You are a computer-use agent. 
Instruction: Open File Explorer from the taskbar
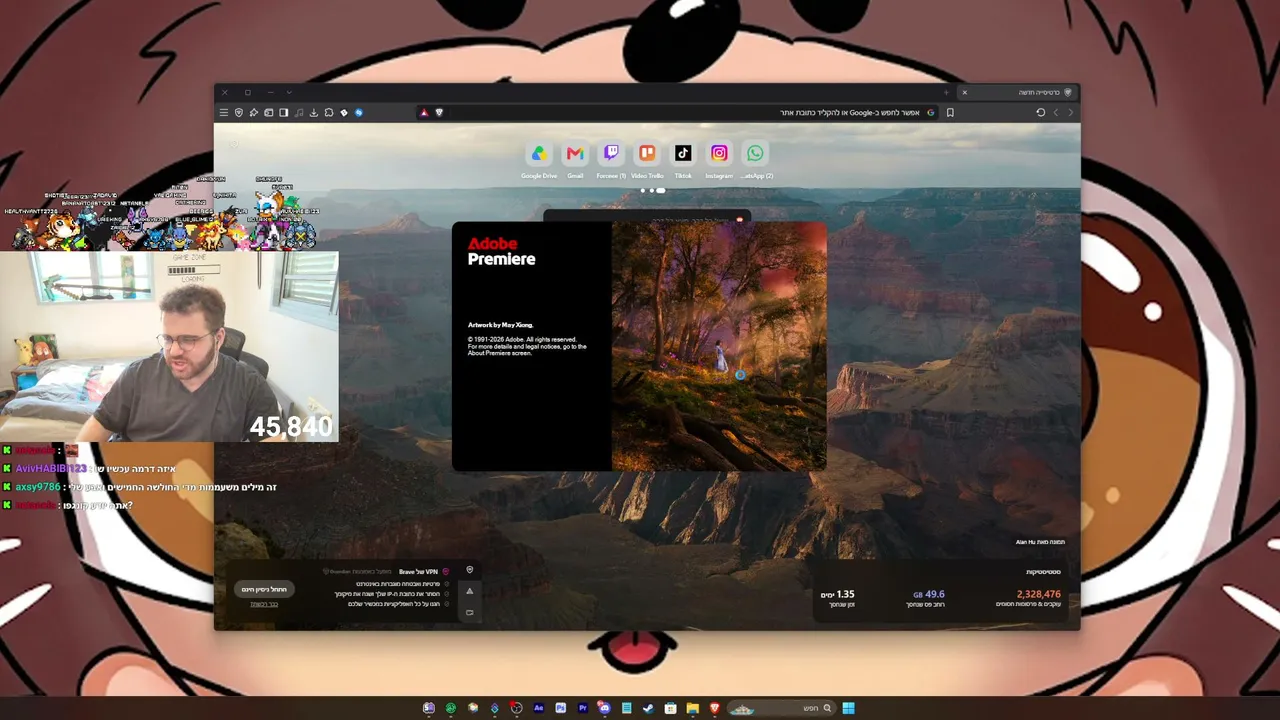click(692, 708)
